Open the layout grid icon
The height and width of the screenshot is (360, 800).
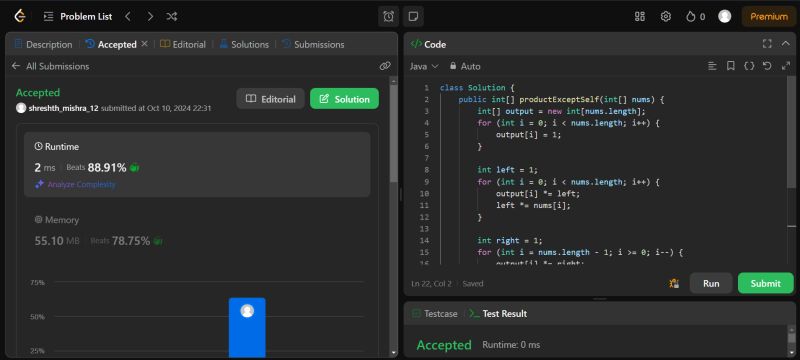pyautogui.click(x=640, y=16)
